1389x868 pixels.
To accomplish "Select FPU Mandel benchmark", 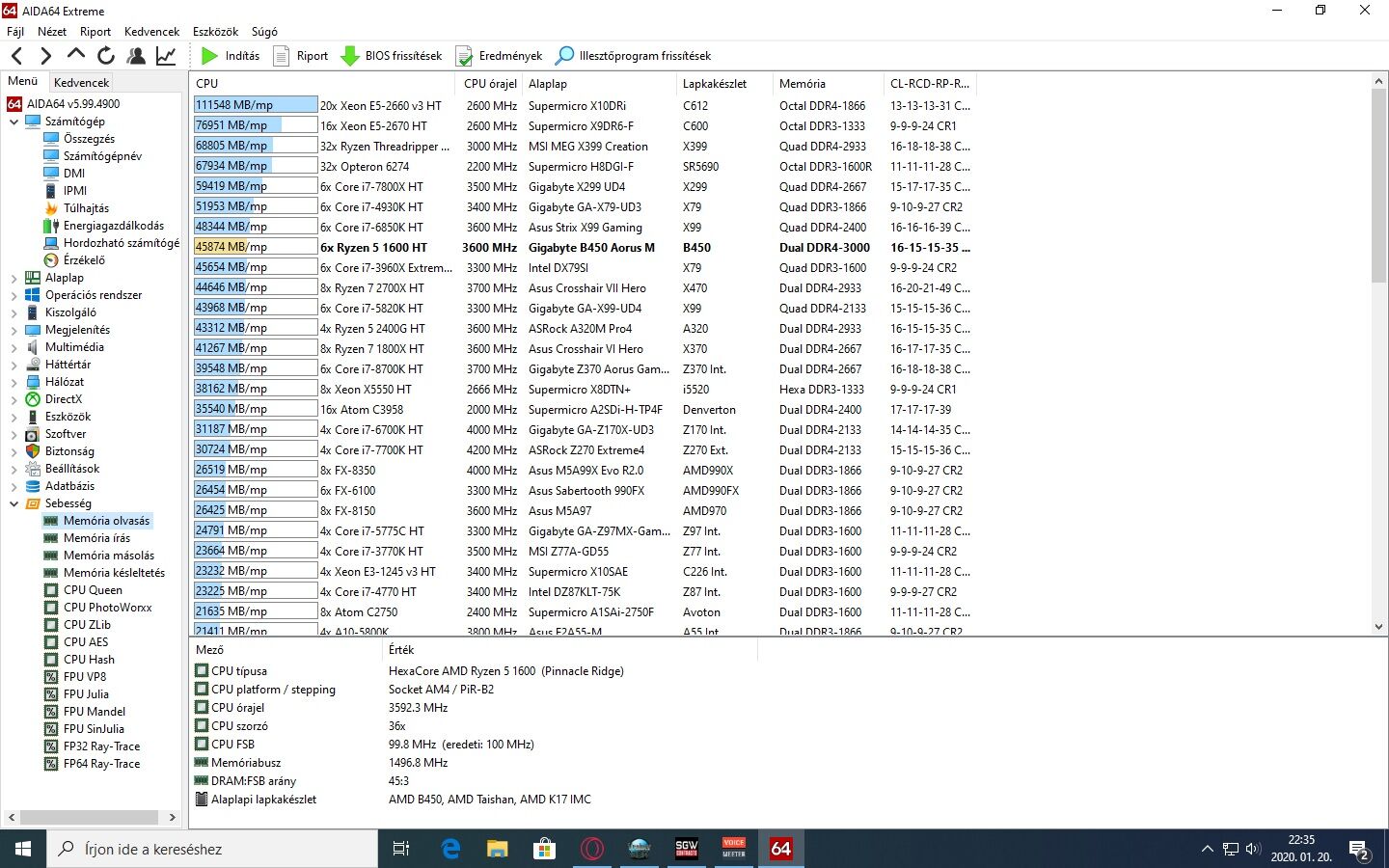I will pyautogui.click(x=95, y=712).
